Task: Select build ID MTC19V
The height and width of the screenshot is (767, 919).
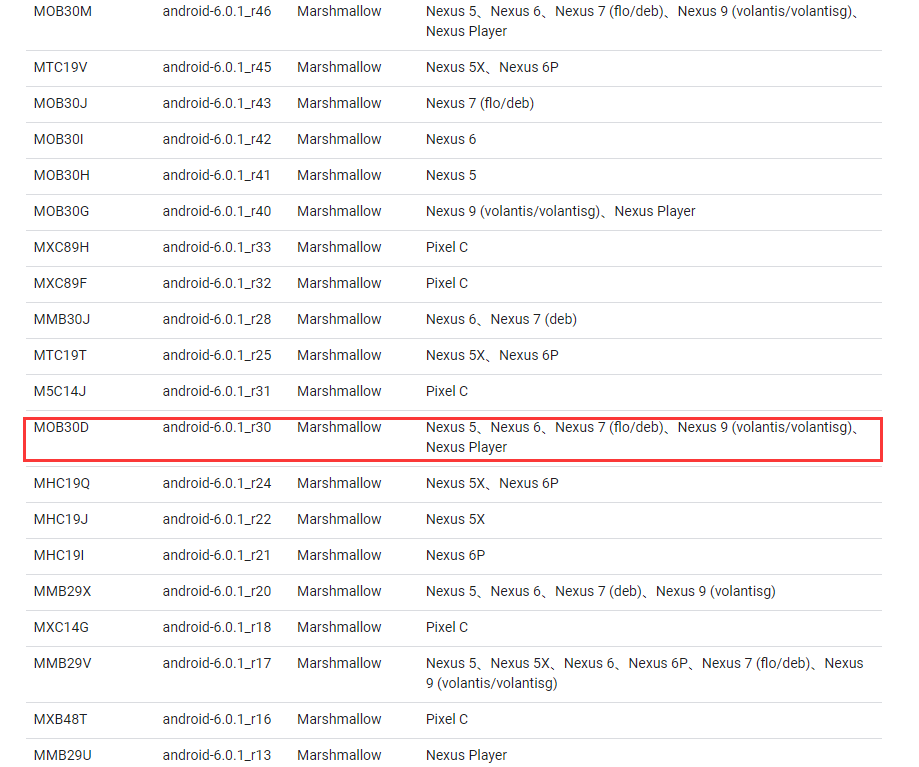Action: 60,67
